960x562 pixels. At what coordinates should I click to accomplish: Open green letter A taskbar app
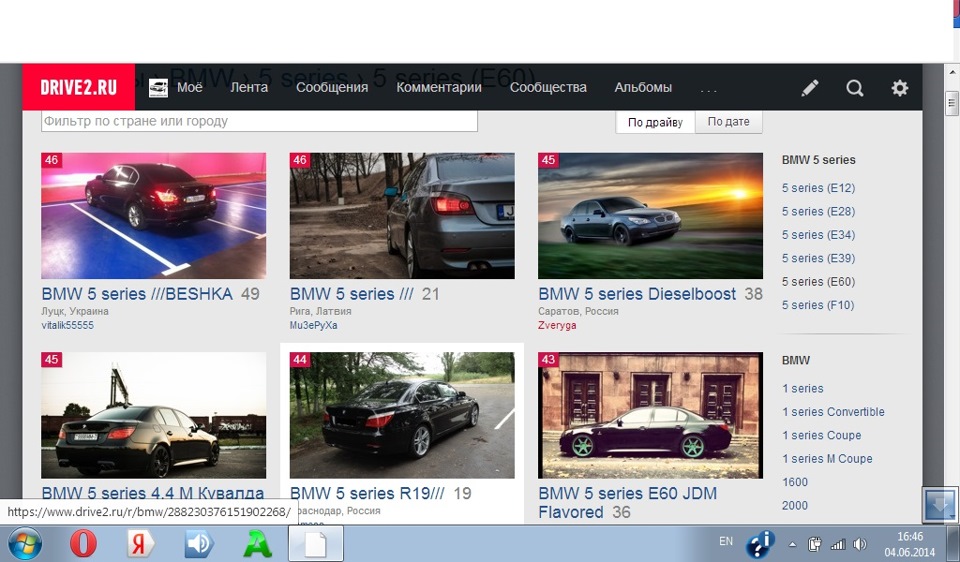(x=257, y=543)
